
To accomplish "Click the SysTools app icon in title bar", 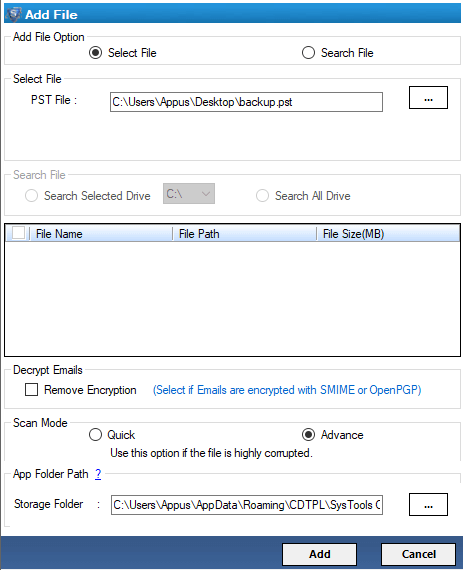I will (14, 14).
